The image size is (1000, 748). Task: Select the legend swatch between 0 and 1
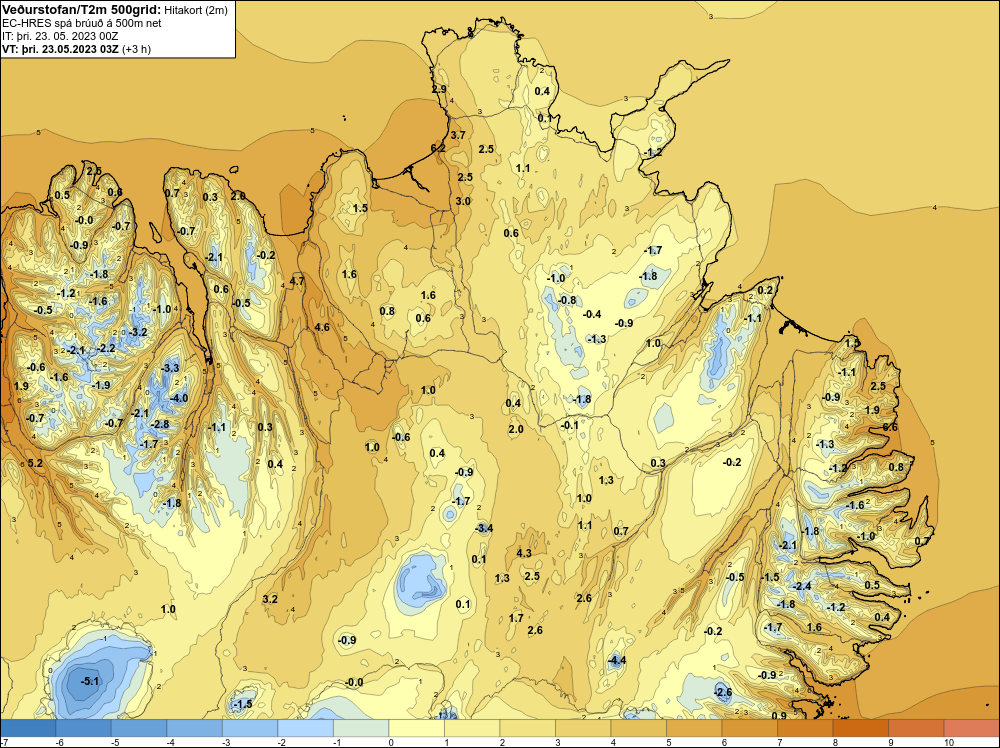point(416,728)
